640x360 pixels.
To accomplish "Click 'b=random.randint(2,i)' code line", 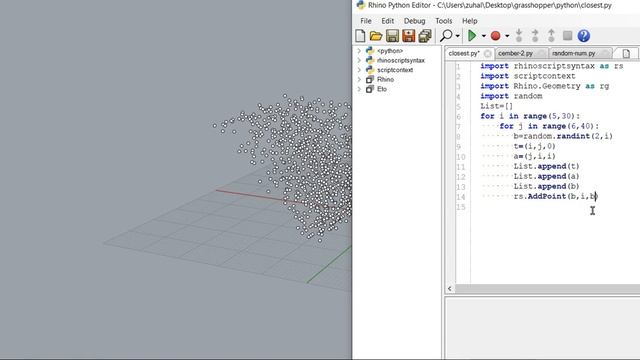I will click(x=563, y=136).
